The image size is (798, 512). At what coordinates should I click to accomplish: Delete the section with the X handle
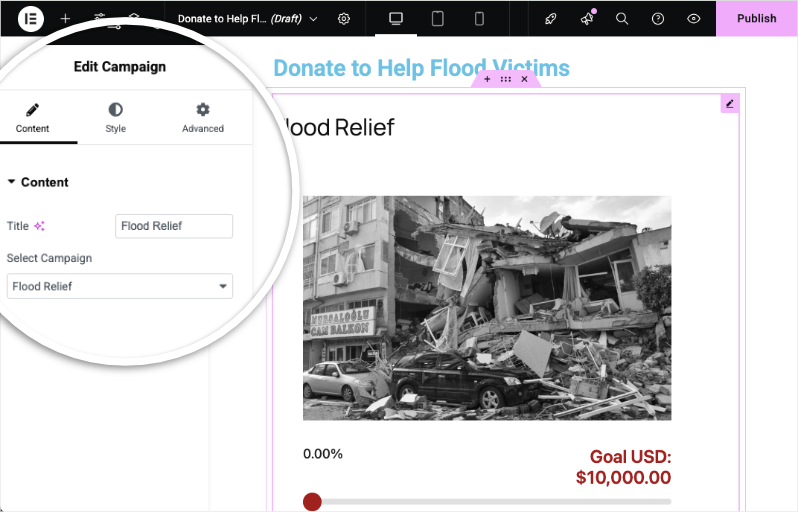point(524,79)
